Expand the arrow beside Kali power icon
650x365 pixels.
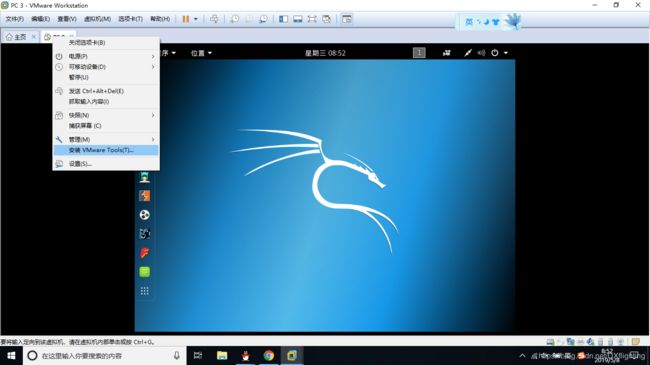506,53
